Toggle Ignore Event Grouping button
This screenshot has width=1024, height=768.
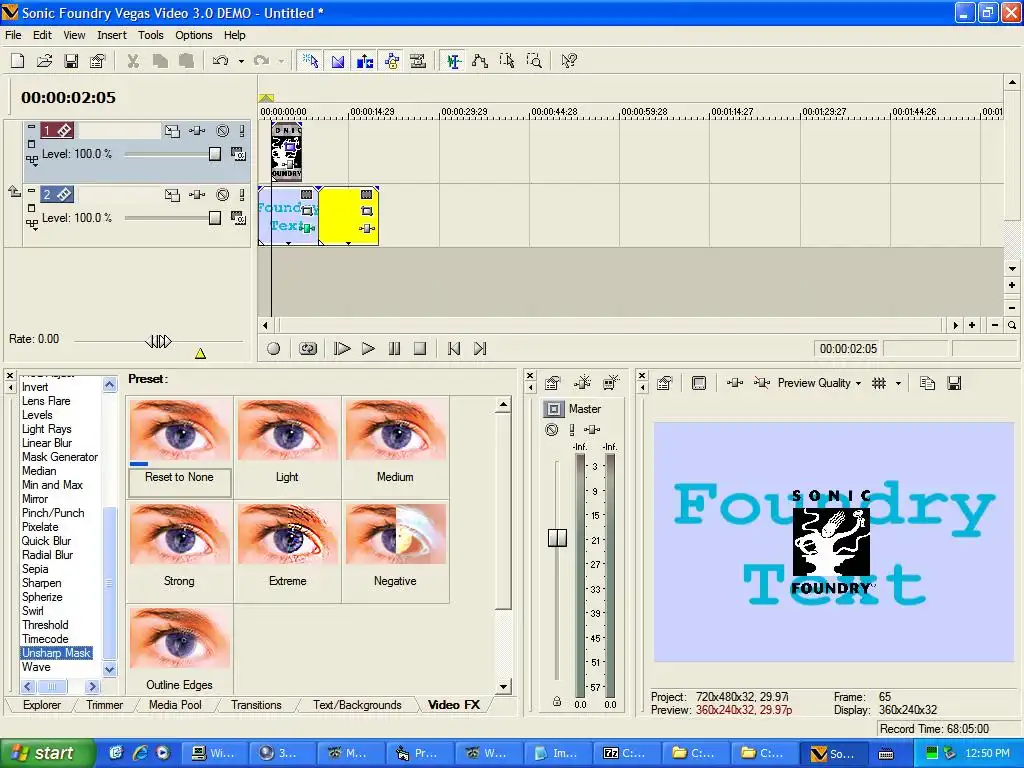click(418, 61)
